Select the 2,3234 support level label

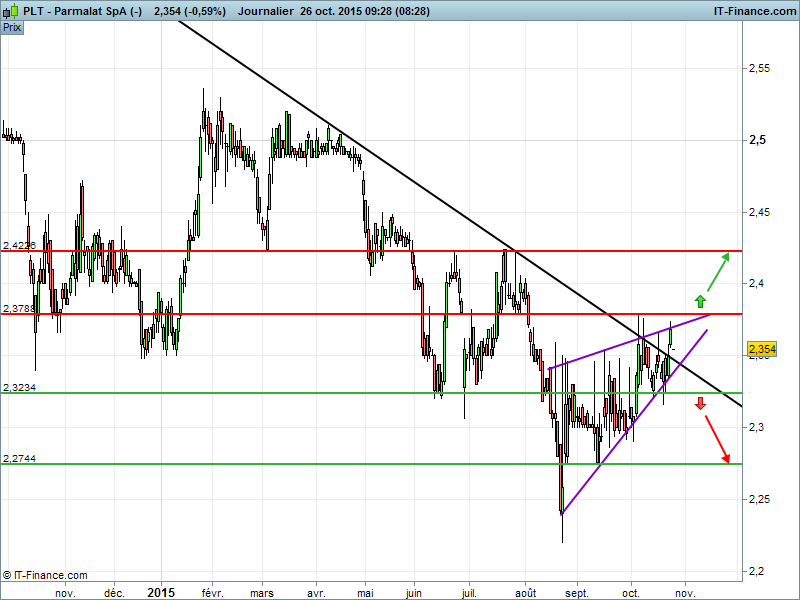point(19,387)
